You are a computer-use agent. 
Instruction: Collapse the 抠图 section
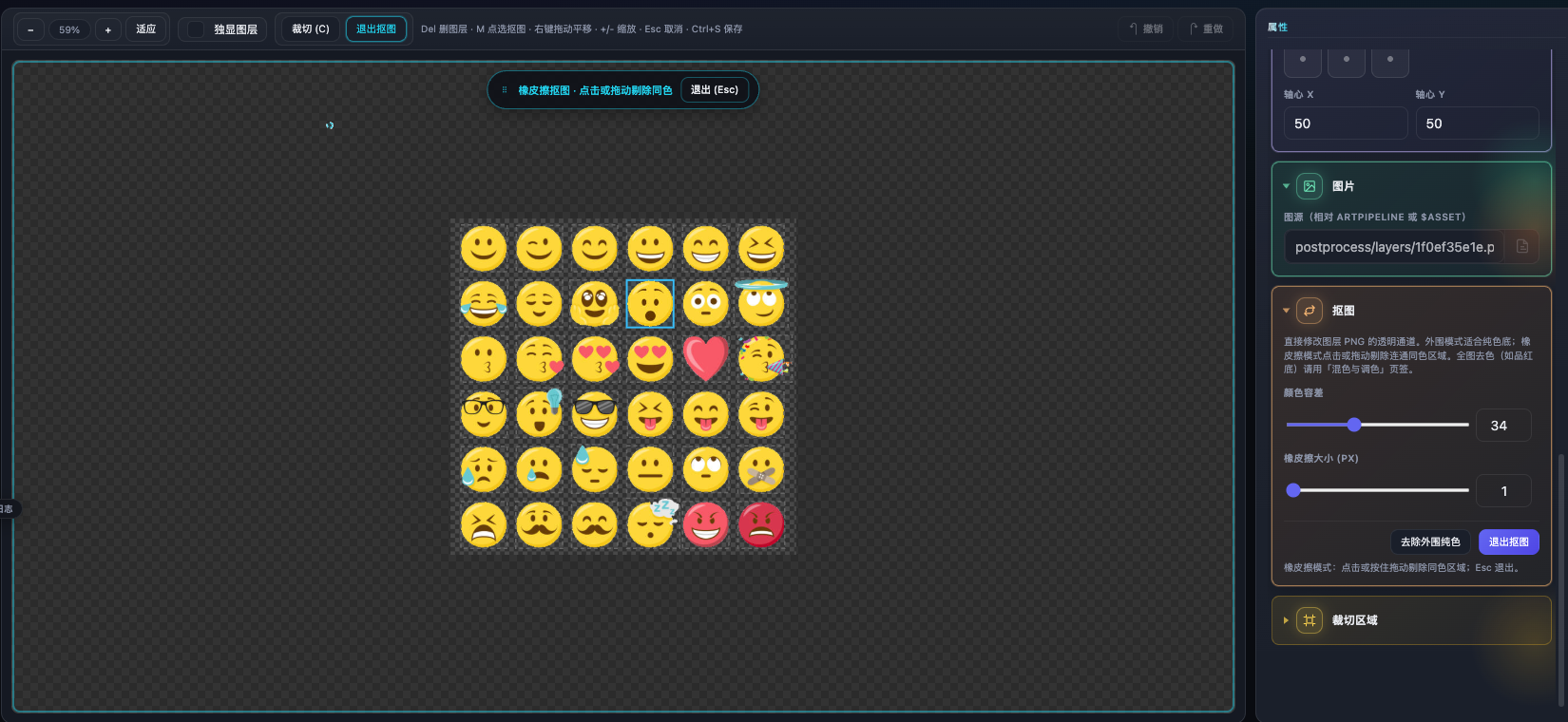click(x=1287, y=311)
